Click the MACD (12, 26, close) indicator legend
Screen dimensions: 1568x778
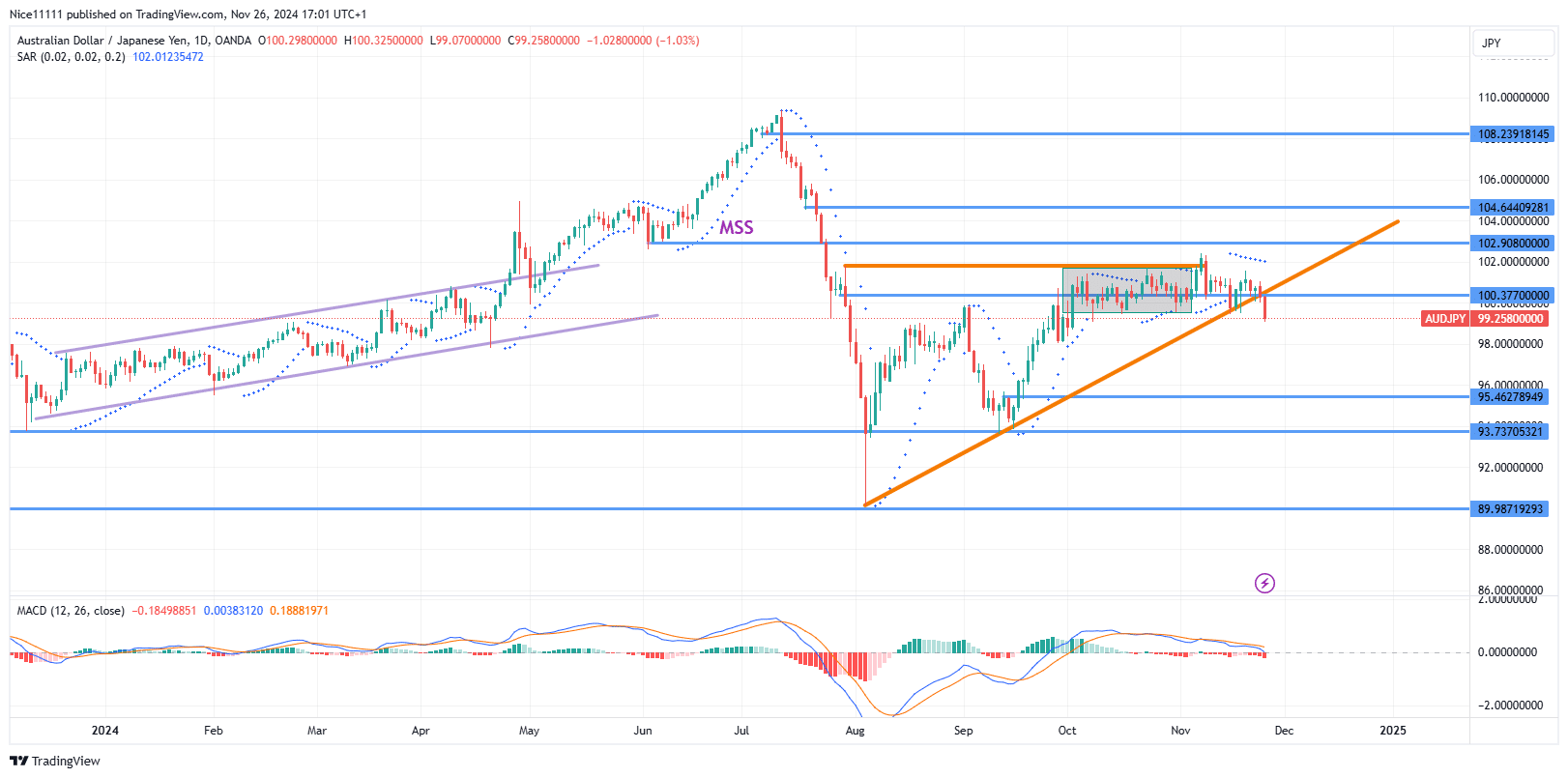(71, 611)
